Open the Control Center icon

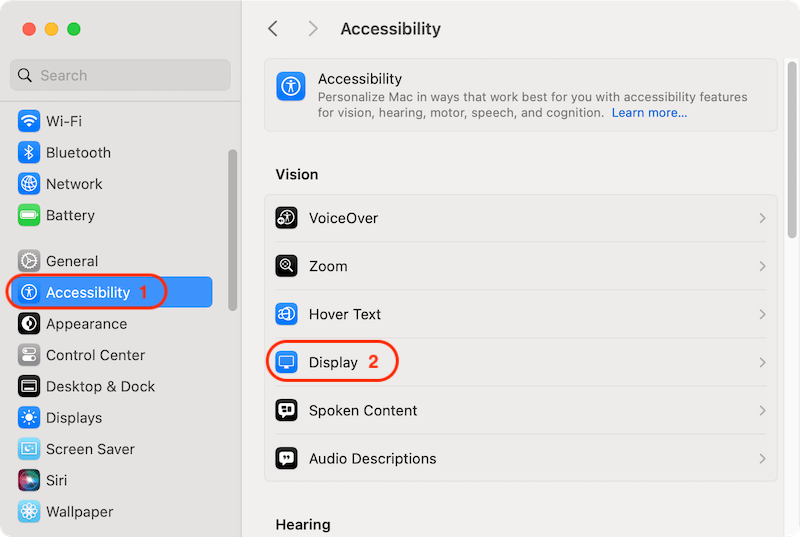tap(29, 355)
